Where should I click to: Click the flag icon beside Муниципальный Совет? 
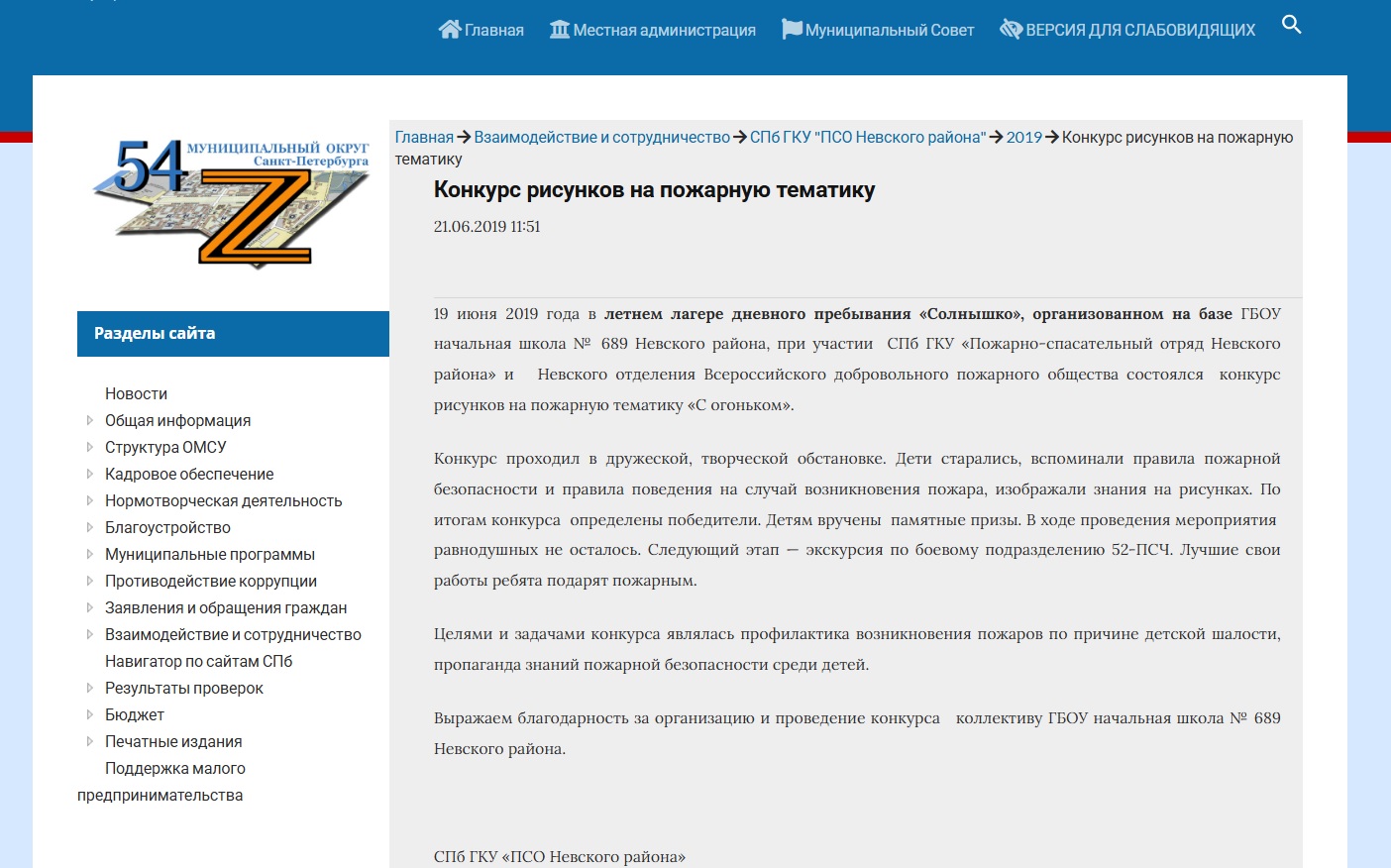tap(792, 28)
